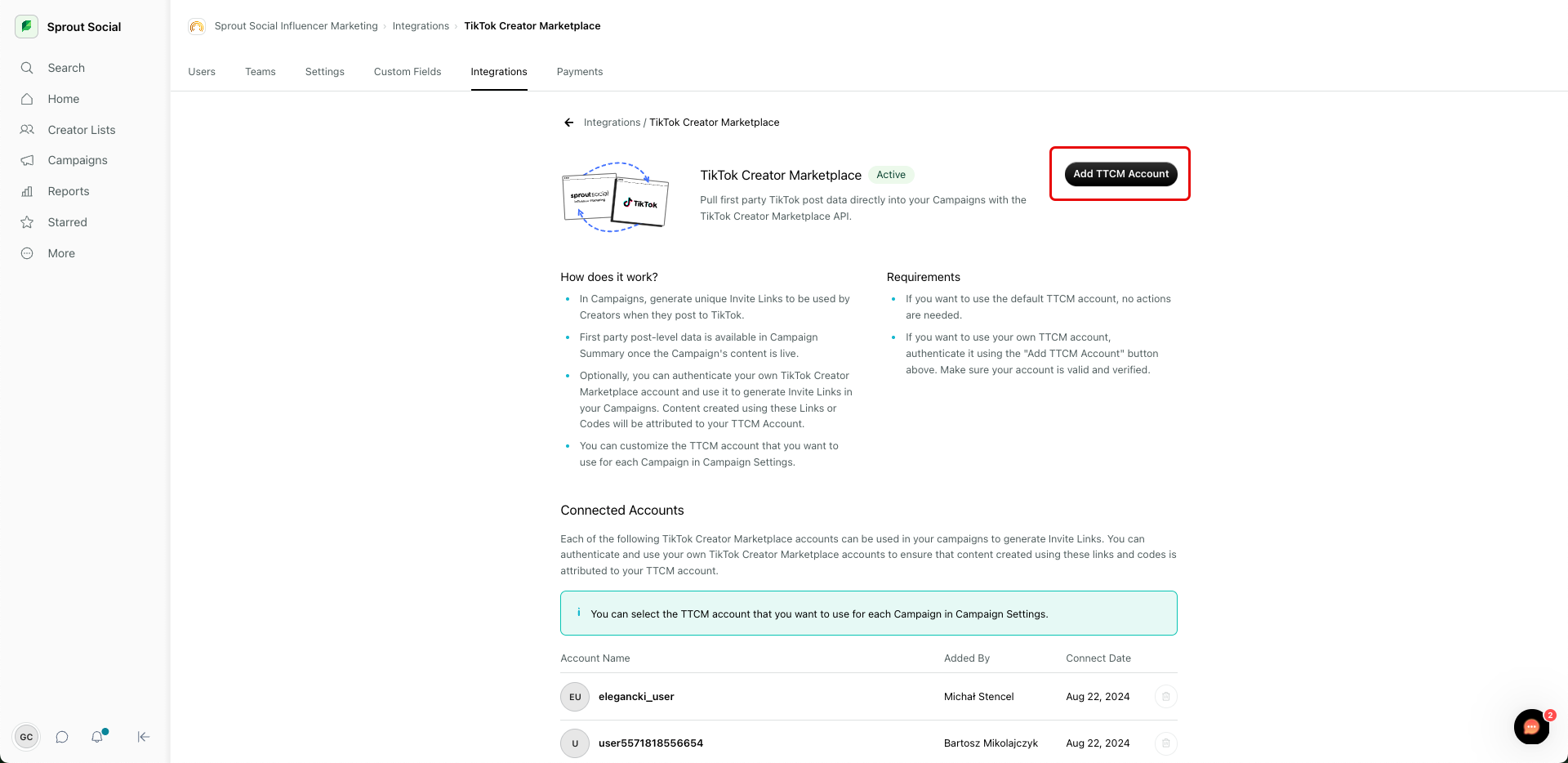Delete the user5571818556654 account via its trash icon
The height and width of the screenshot is (763, 1568).
(x=1166, y=743)
